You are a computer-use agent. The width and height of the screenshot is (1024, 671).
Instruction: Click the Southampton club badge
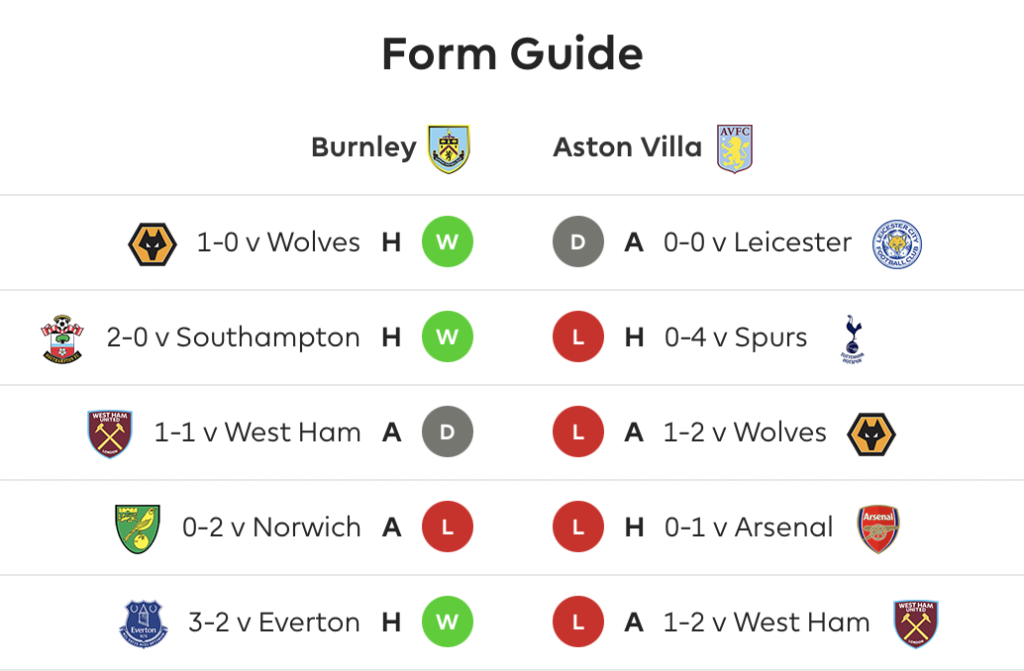click(62, 338)
